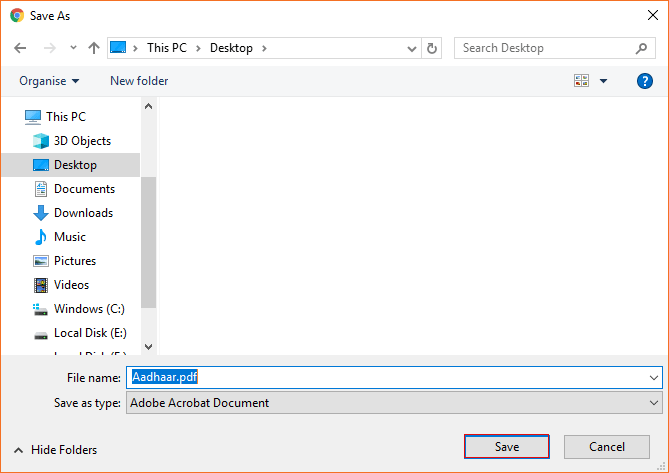This screenshot has width=669, height=473.
Task: Select 3D Objects in navigation pane
Action: [72, 141]
